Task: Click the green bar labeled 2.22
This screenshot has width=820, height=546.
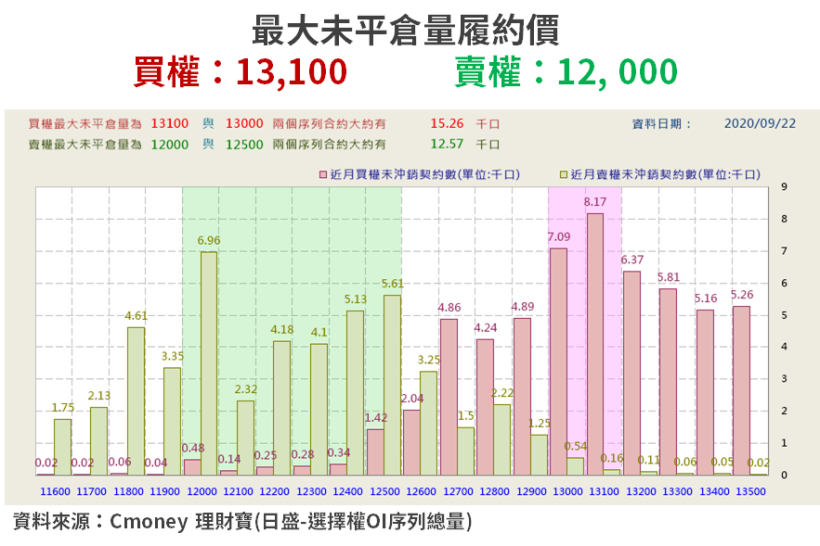Action: 502,440
